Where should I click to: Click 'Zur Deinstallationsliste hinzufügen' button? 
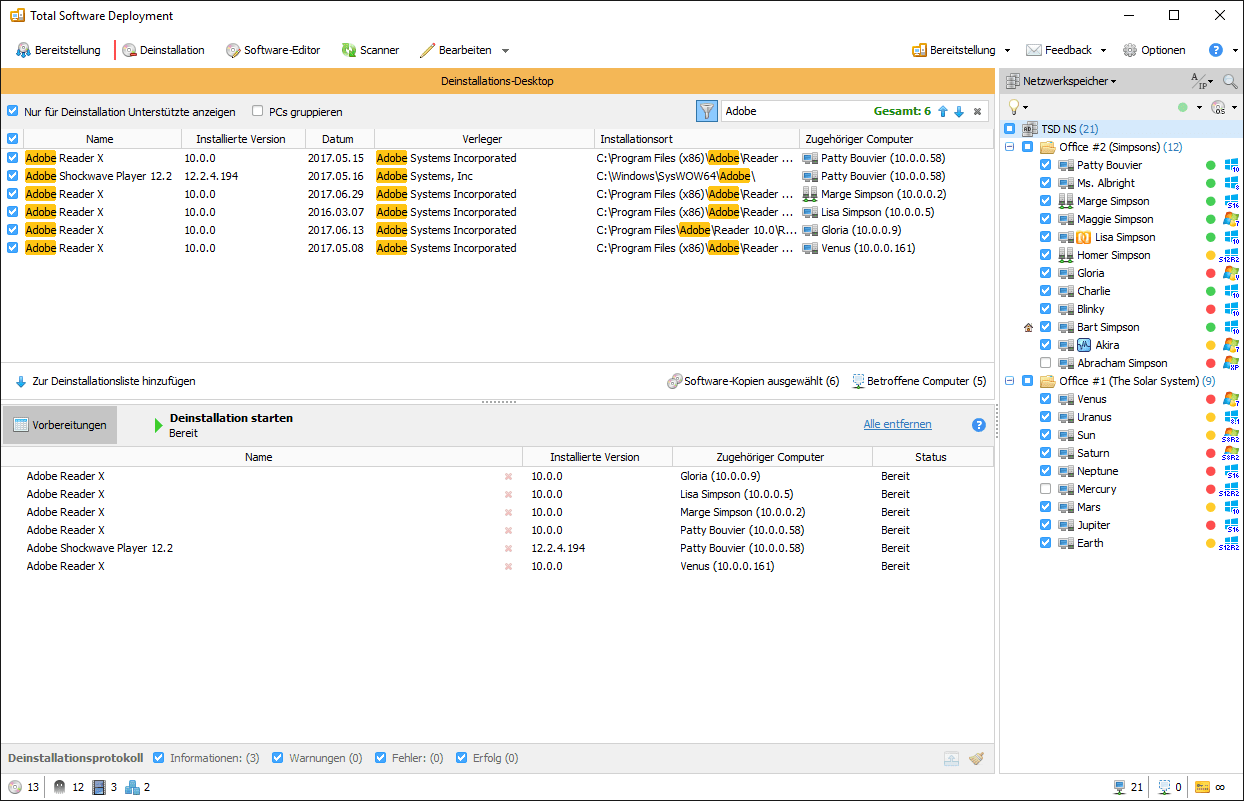point(105,381)
